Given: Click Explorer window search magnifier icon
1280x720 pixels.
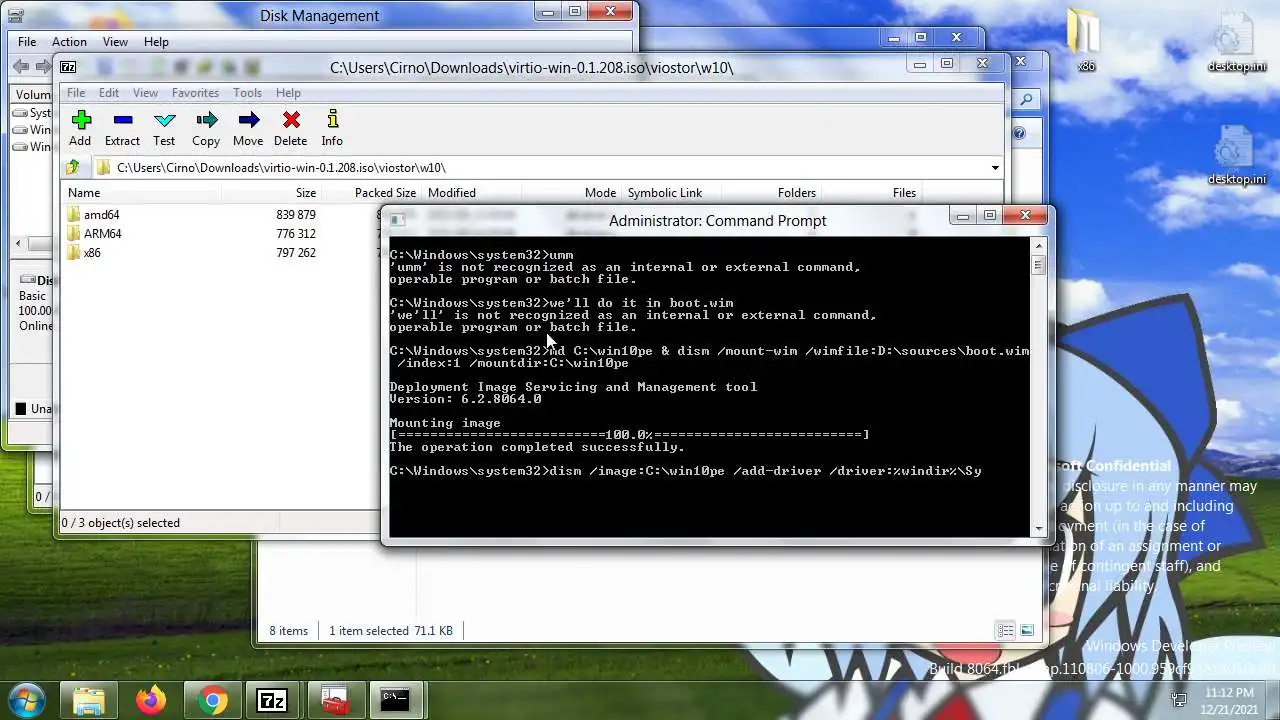Looking at the screenshot, I should pos(1026,100).
